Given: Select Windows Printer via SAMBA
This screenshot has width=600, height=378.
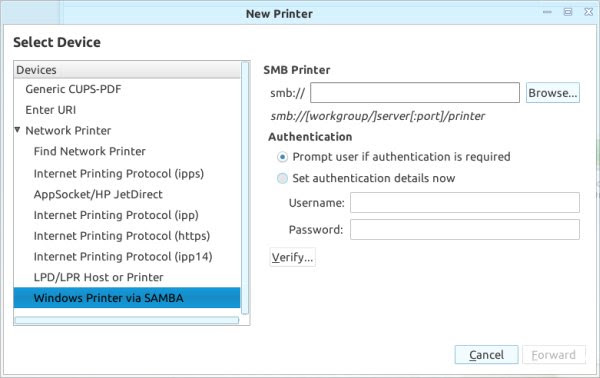Looking at the screenshot, I should coord(127,298).
